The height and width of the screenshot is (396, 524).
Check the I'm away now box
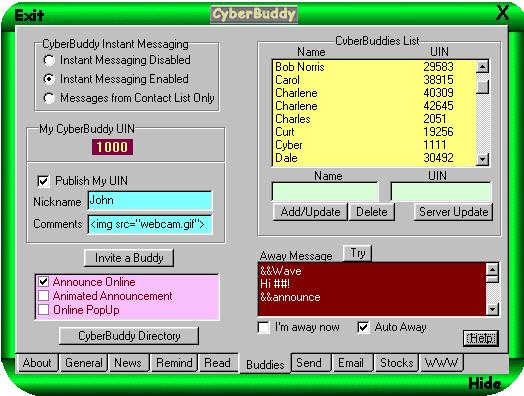point(263,327)
